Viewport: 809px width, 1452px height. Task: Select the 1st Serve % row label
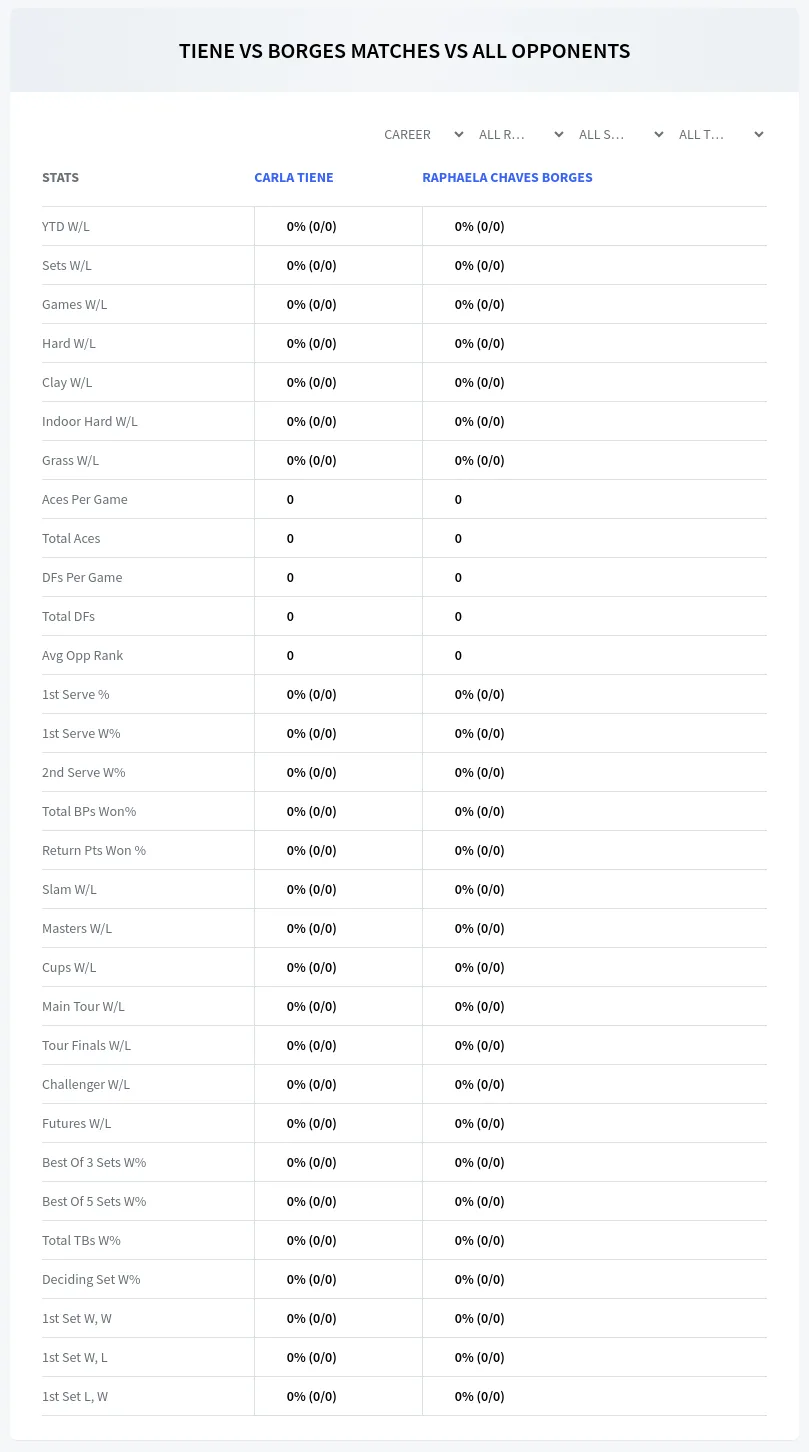pyautogui.click(x=76, y=694)
